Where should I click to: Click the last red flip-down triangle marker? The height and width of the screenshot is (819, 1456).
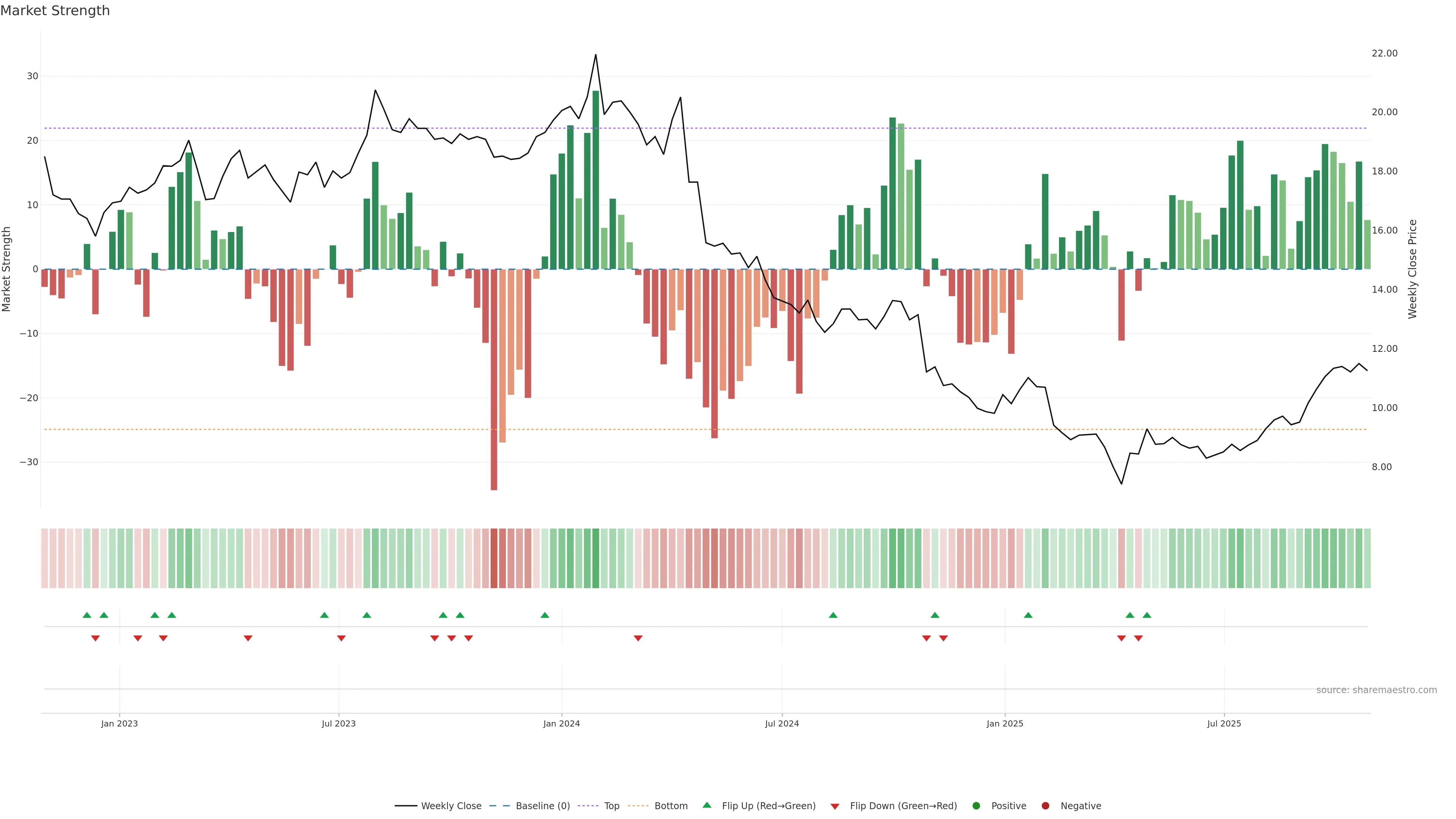coord(1138,638)
